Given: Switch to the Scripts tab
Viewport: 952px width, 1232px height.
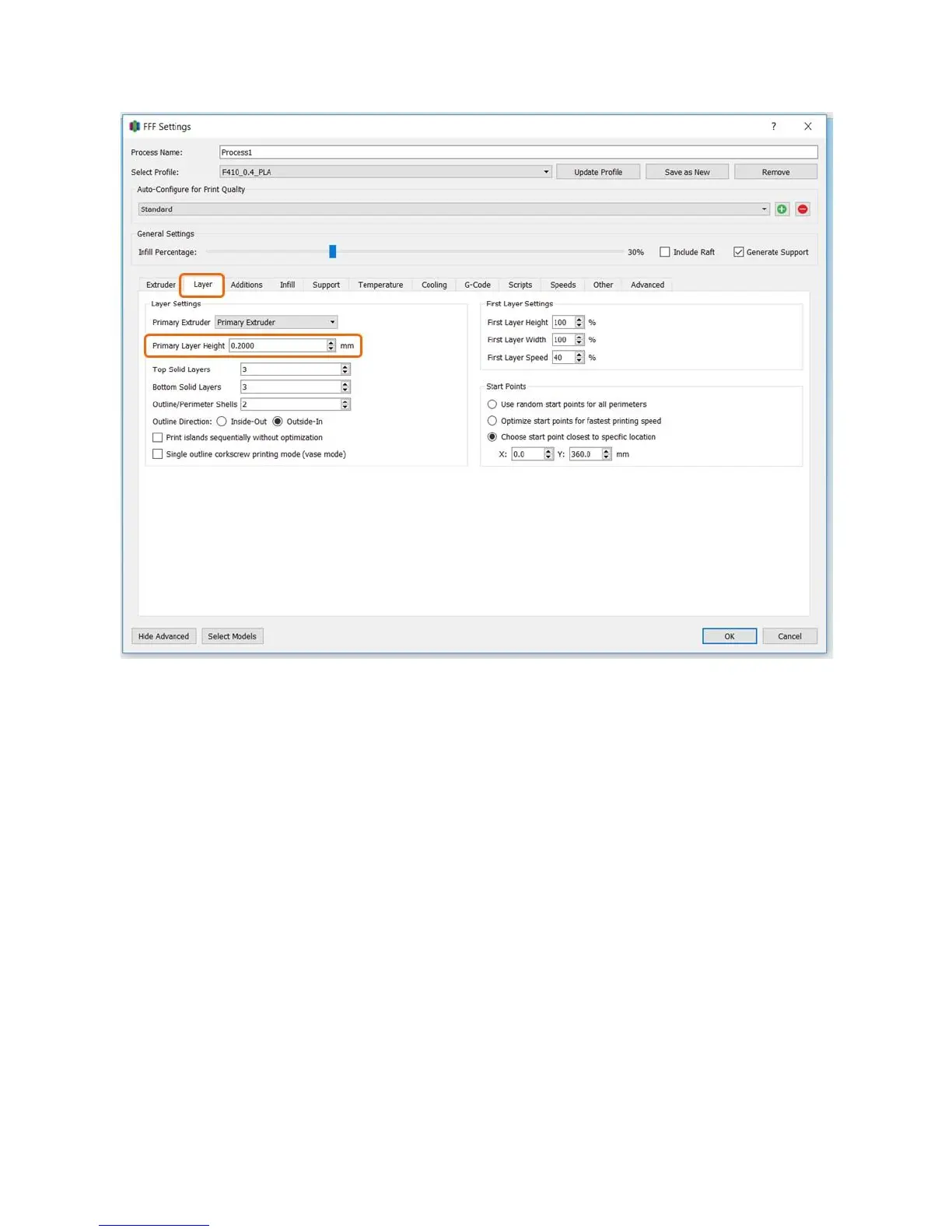Looking at the screenshot, I should pyautogui.click(x=520, y=285).
